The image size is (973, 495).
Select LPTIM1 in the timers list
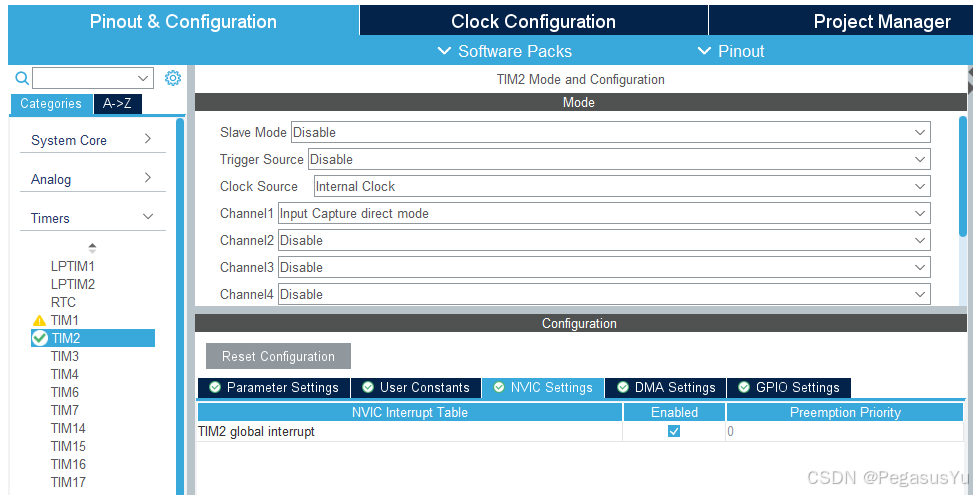73,267
